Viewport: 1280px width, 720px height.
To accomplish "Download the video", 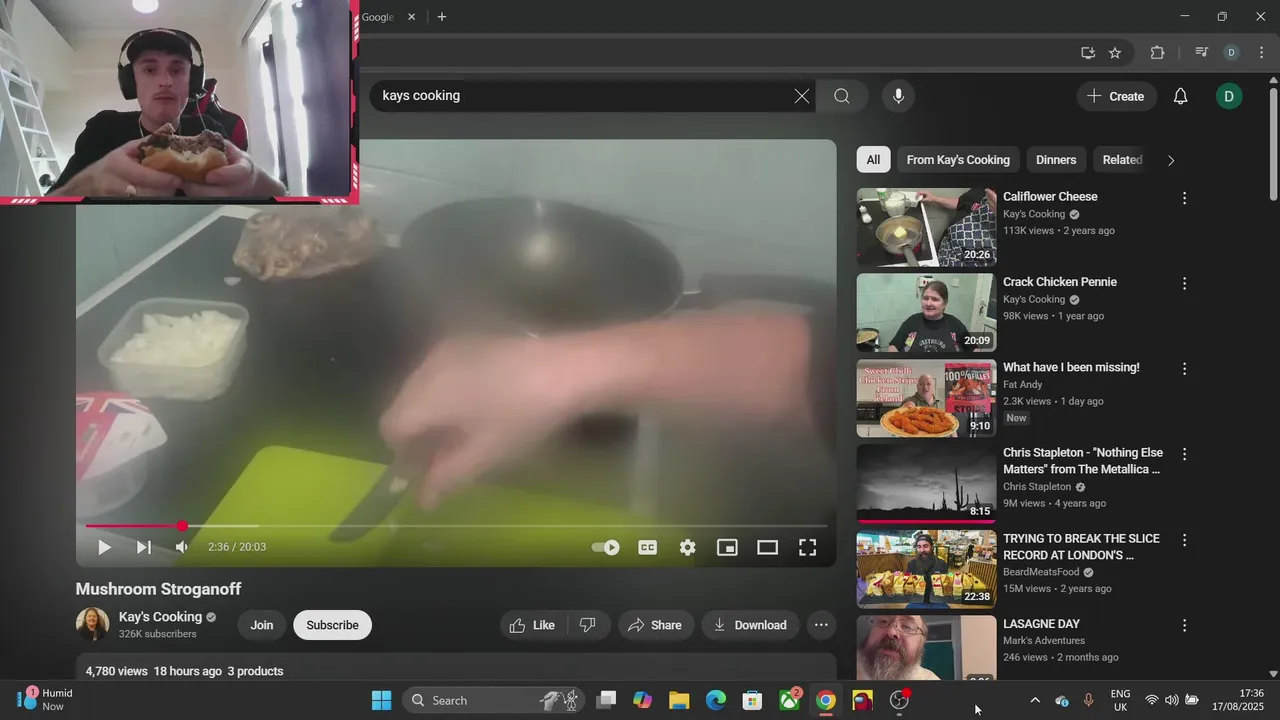I will (x=750, y=625).
